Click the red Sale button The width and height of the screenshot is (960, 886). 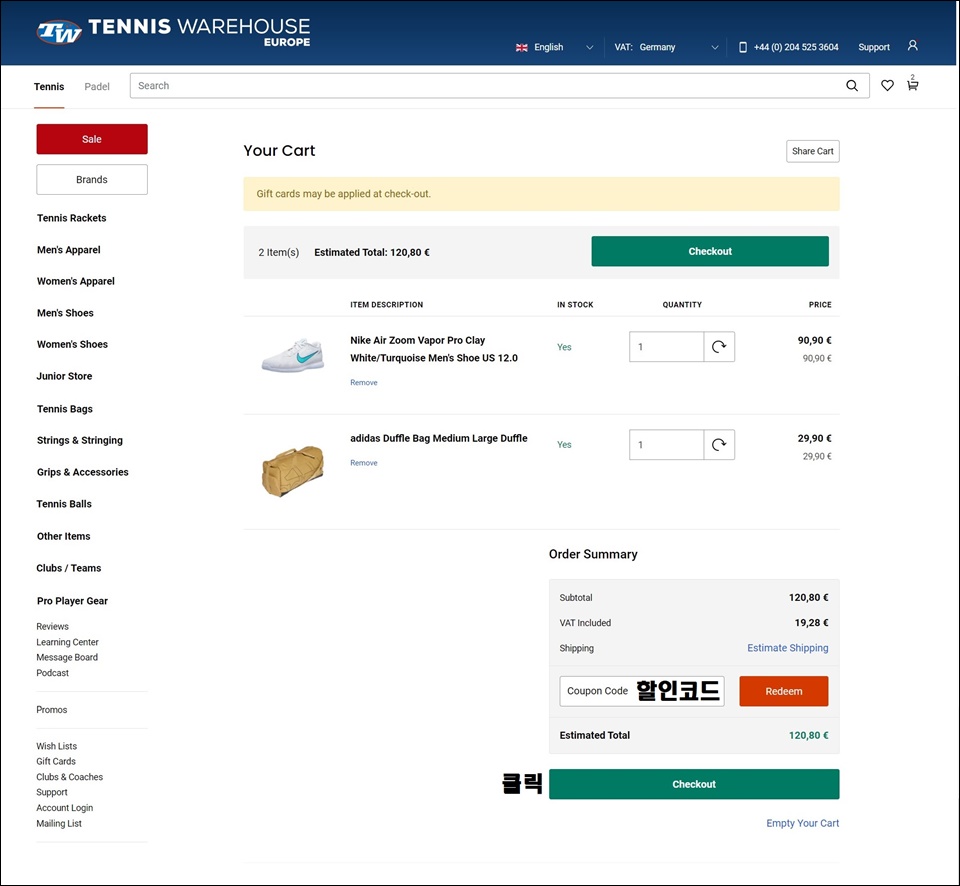pyautogui.click(x=92, y=139)
